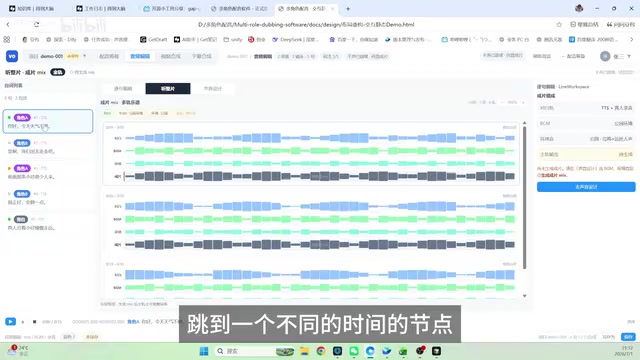Click the dark master waveform in second segment
640x360 pixels.
coord(320,244)
